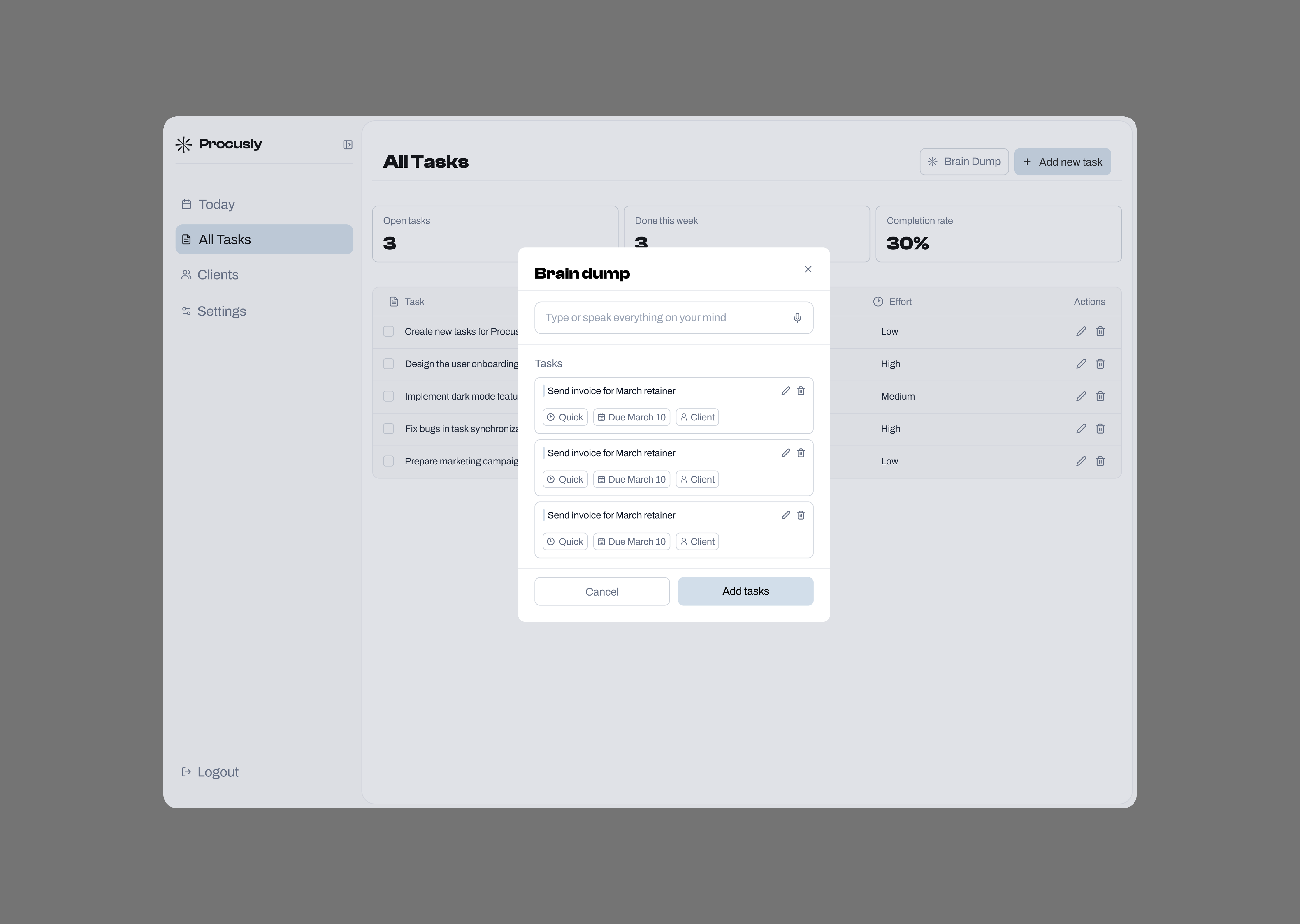Click the Client chip on third task card
This screenshot has width=1300, height=924.
(x=697, y=542)
